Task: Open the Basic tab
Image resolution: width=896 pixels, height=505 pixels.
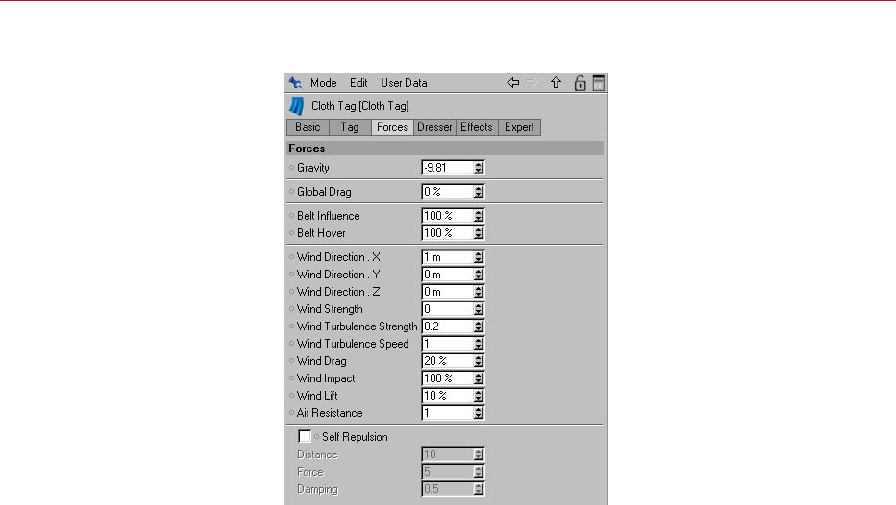Action: [x=308, y=128]
